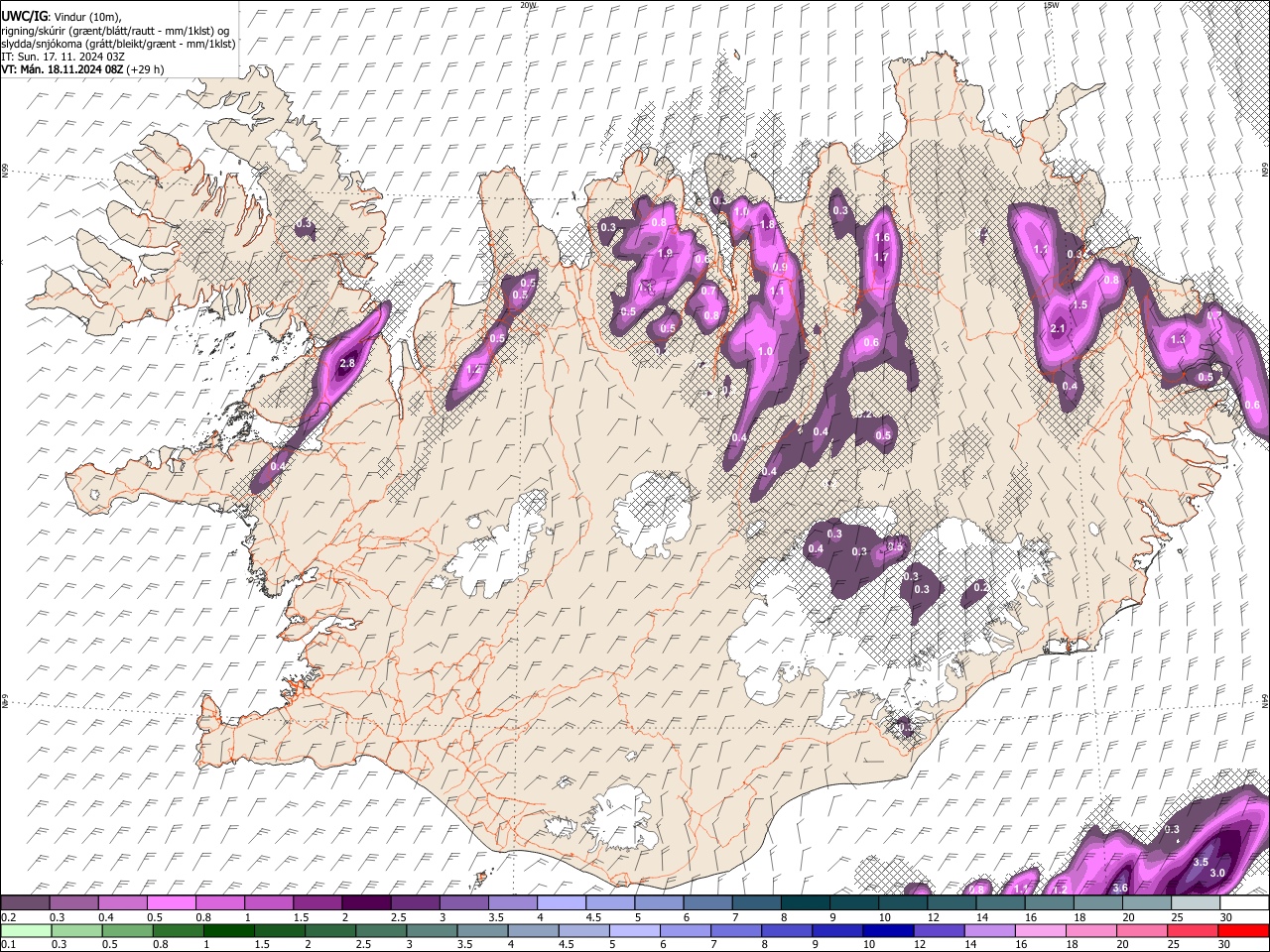
Task: Pick the bright red rain-scale swatch labeled 30
Action: coord(1244,930)
